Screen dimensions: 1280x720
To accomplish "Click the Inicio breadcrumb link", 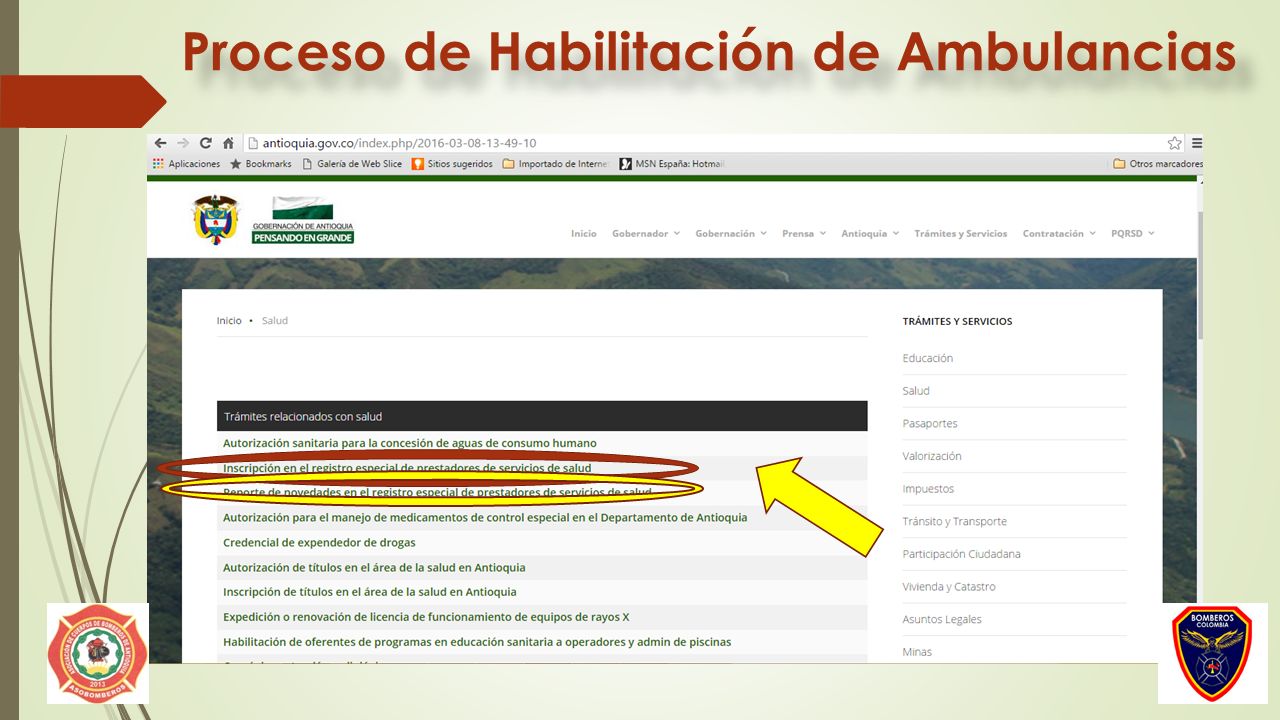I will click(x=229, y=321).
